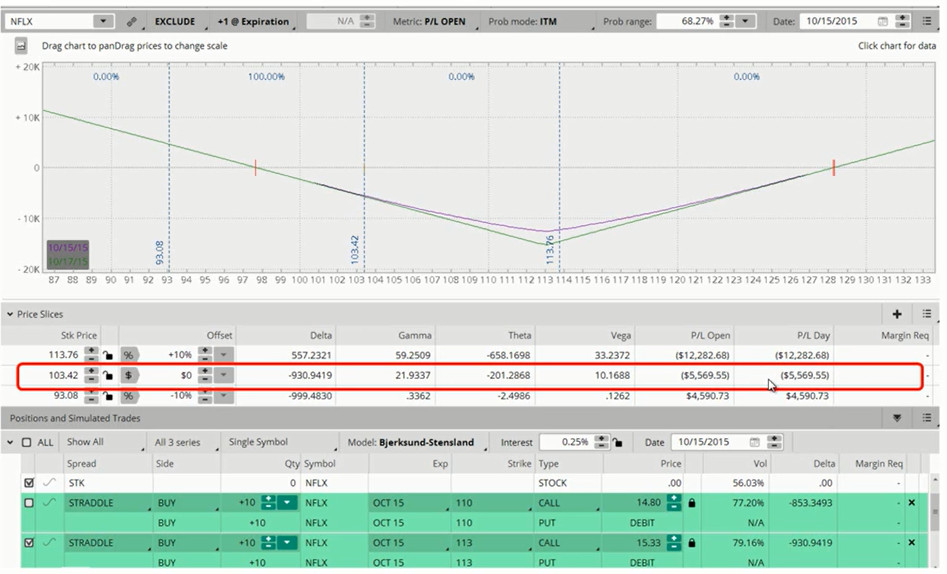Open top toolbar list menu icon

[927, 21]
